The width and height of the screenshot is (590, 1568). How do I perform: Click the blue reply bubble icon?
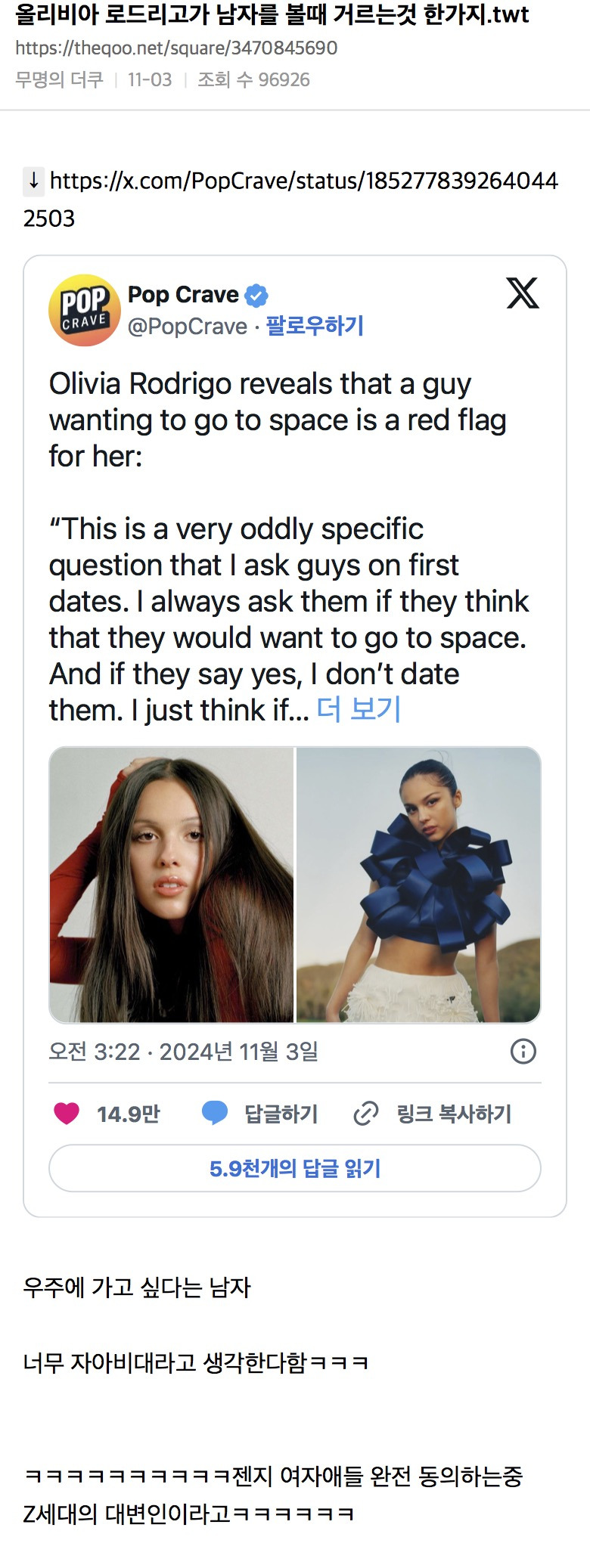coord(215,1113)
